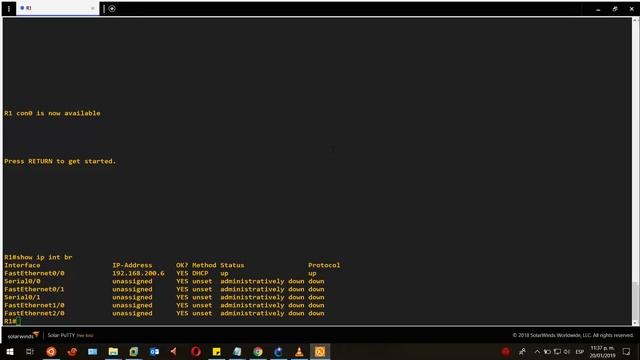Click the scrollbar up arrow in terminal
Screen dimensions: 640x360
(x=636, y=20)
